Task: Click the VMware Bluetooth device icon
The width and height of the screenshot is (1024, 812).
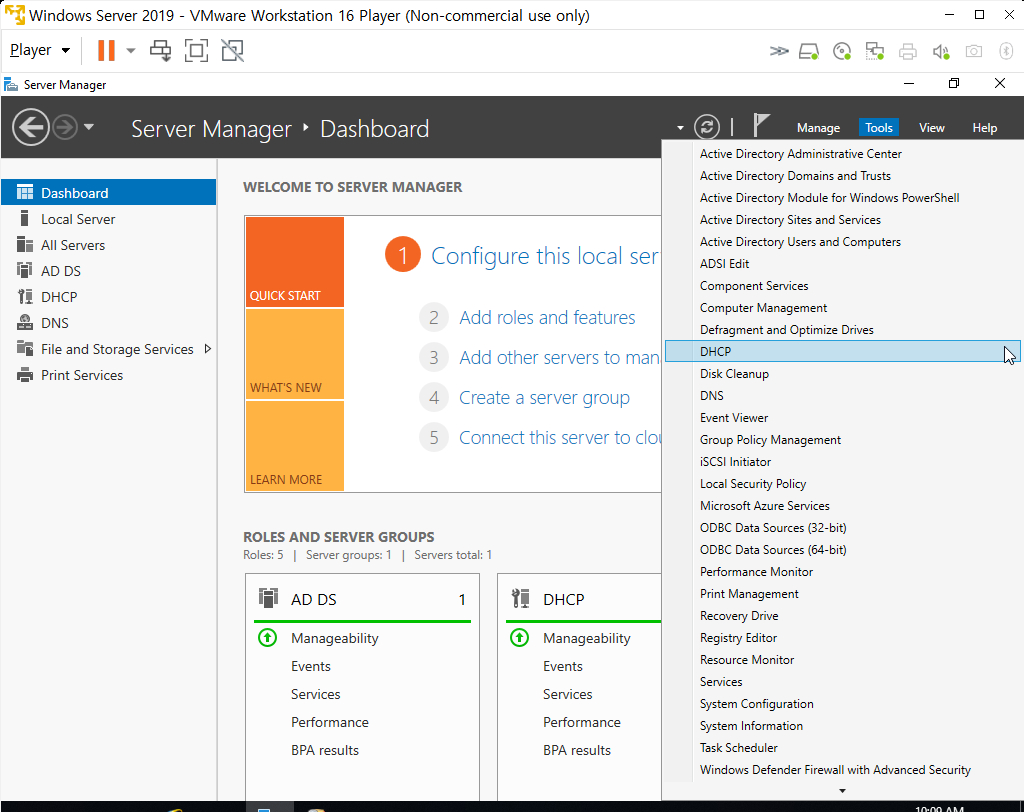Action: pos(1006,51)
